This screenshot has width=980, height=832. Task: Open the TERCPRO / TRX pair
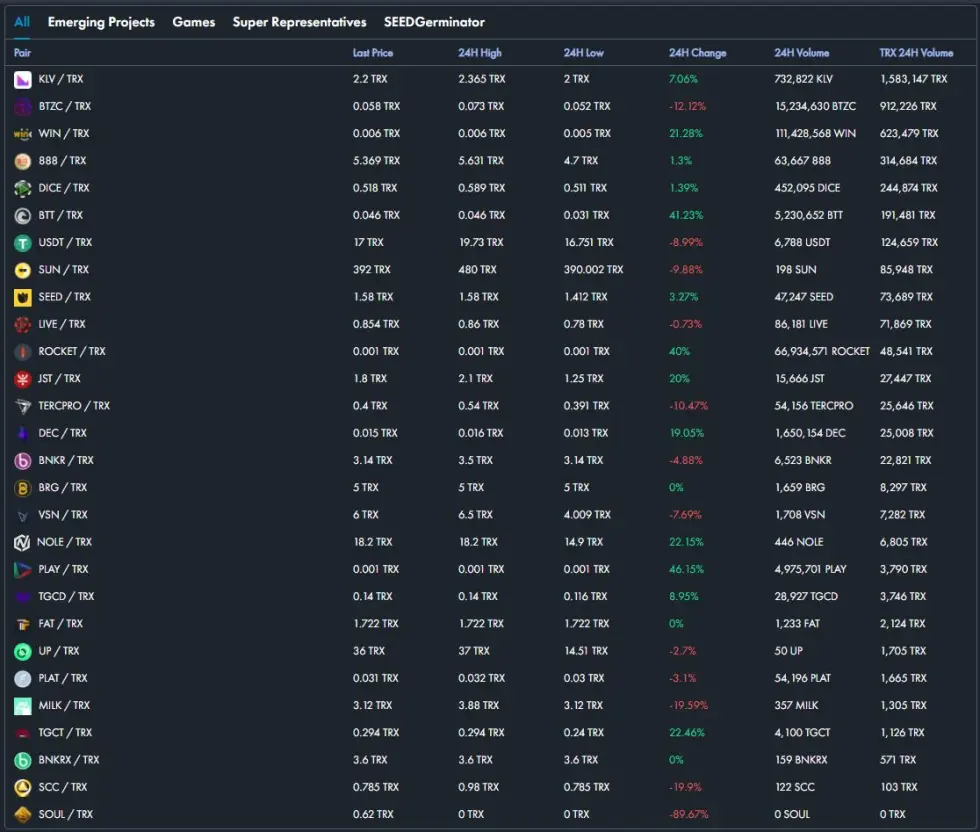coord(74,406)
